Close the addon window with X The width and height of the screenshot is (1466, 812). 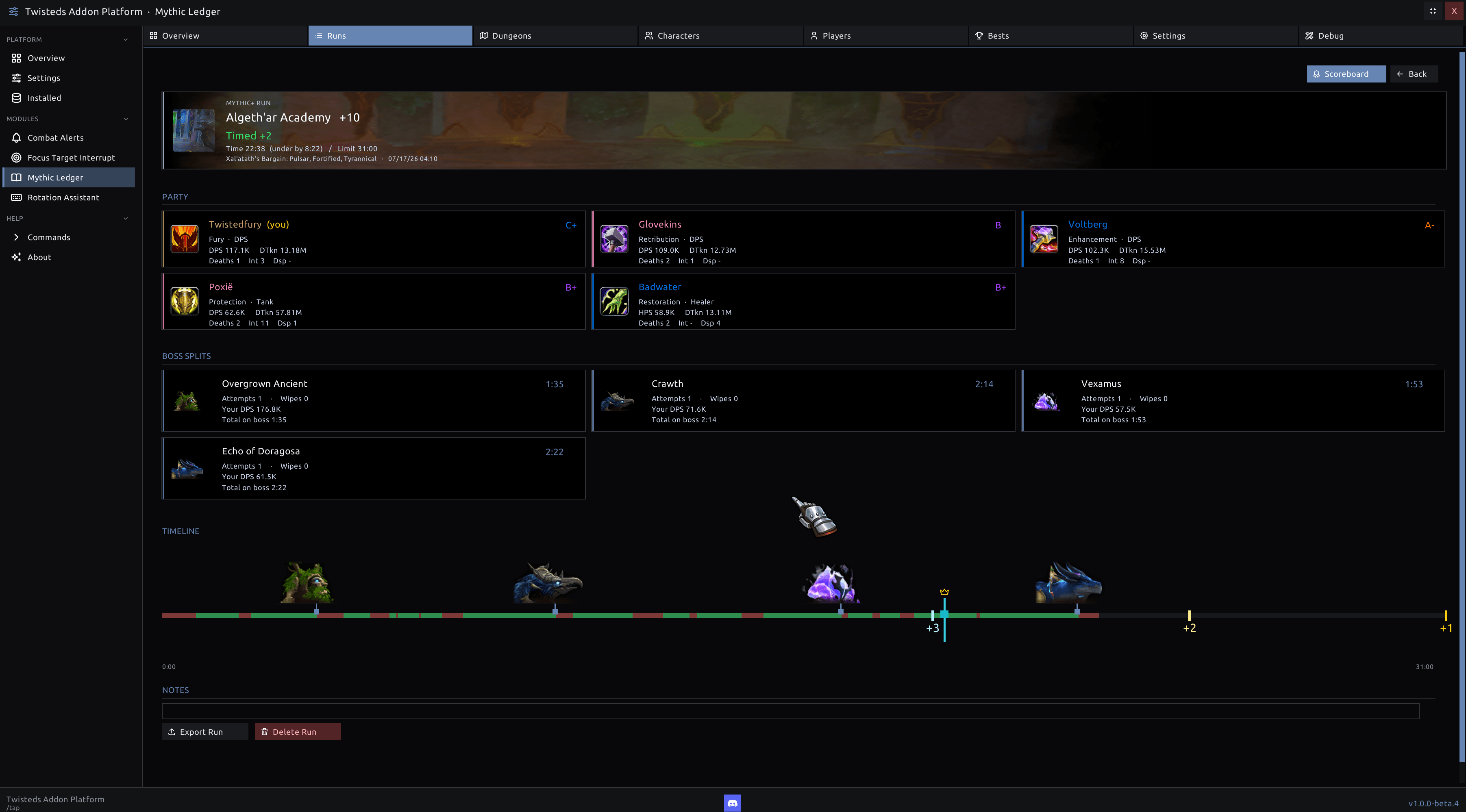point(1454,11)
